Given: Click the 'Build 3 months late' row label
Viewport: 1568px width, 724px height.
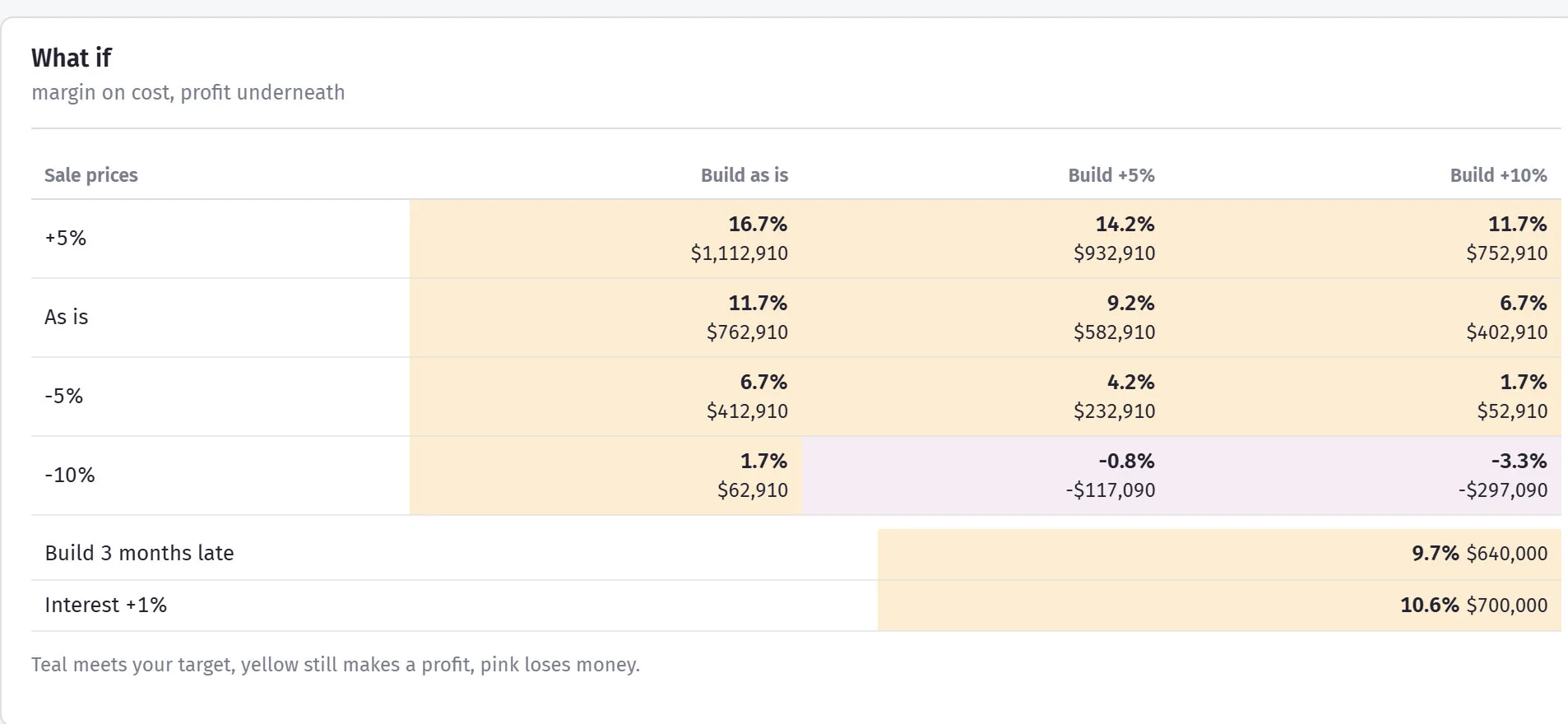Looking at the screenshot, I should tap(139, 553).
